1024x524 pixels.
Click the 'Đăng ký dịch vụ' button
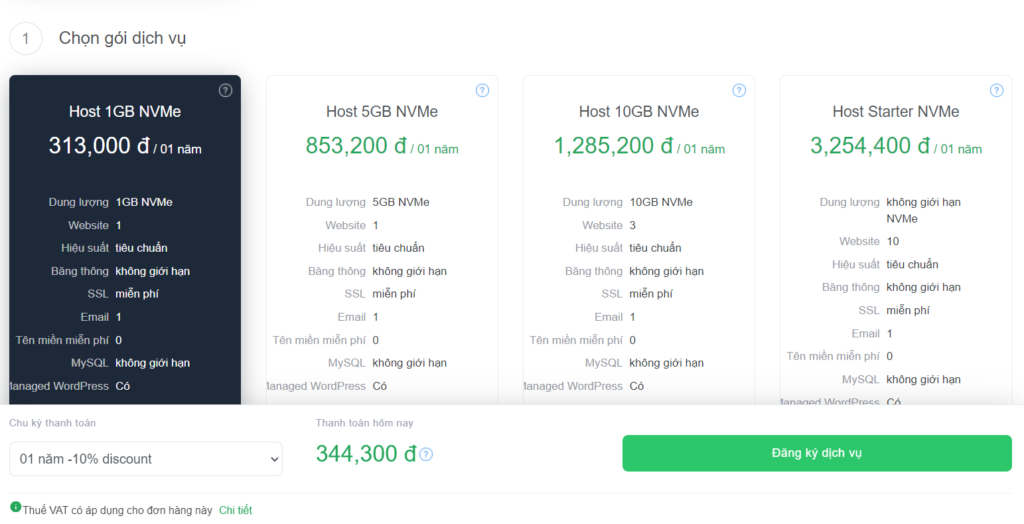coord(817,453)
